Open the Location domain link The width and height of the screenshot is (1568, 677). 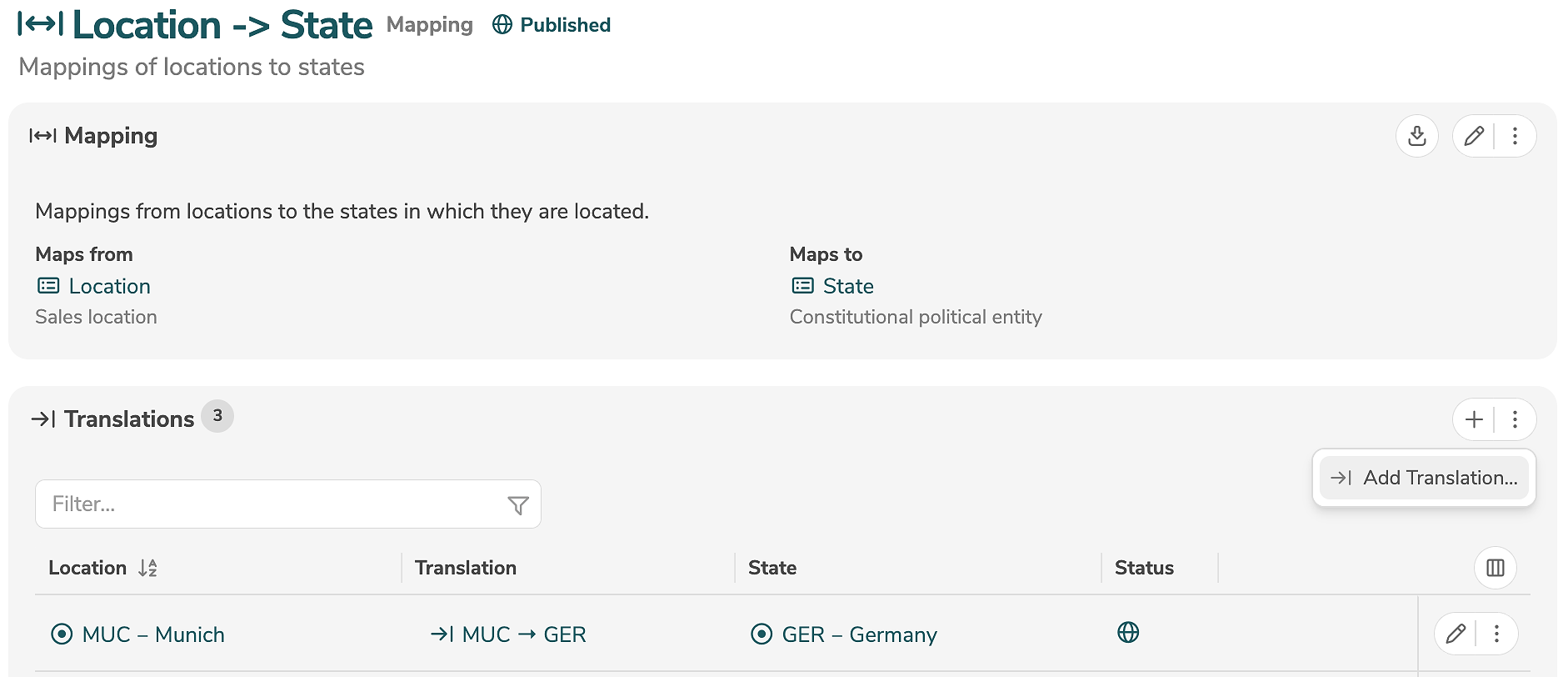click(109, 286)
